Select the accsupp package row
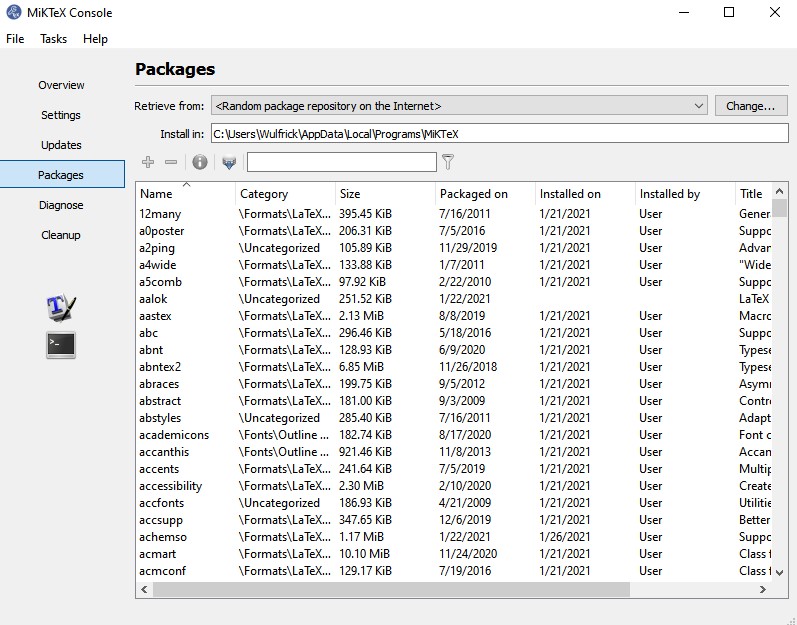The image size is (797, 625). [x=453, y=520]
